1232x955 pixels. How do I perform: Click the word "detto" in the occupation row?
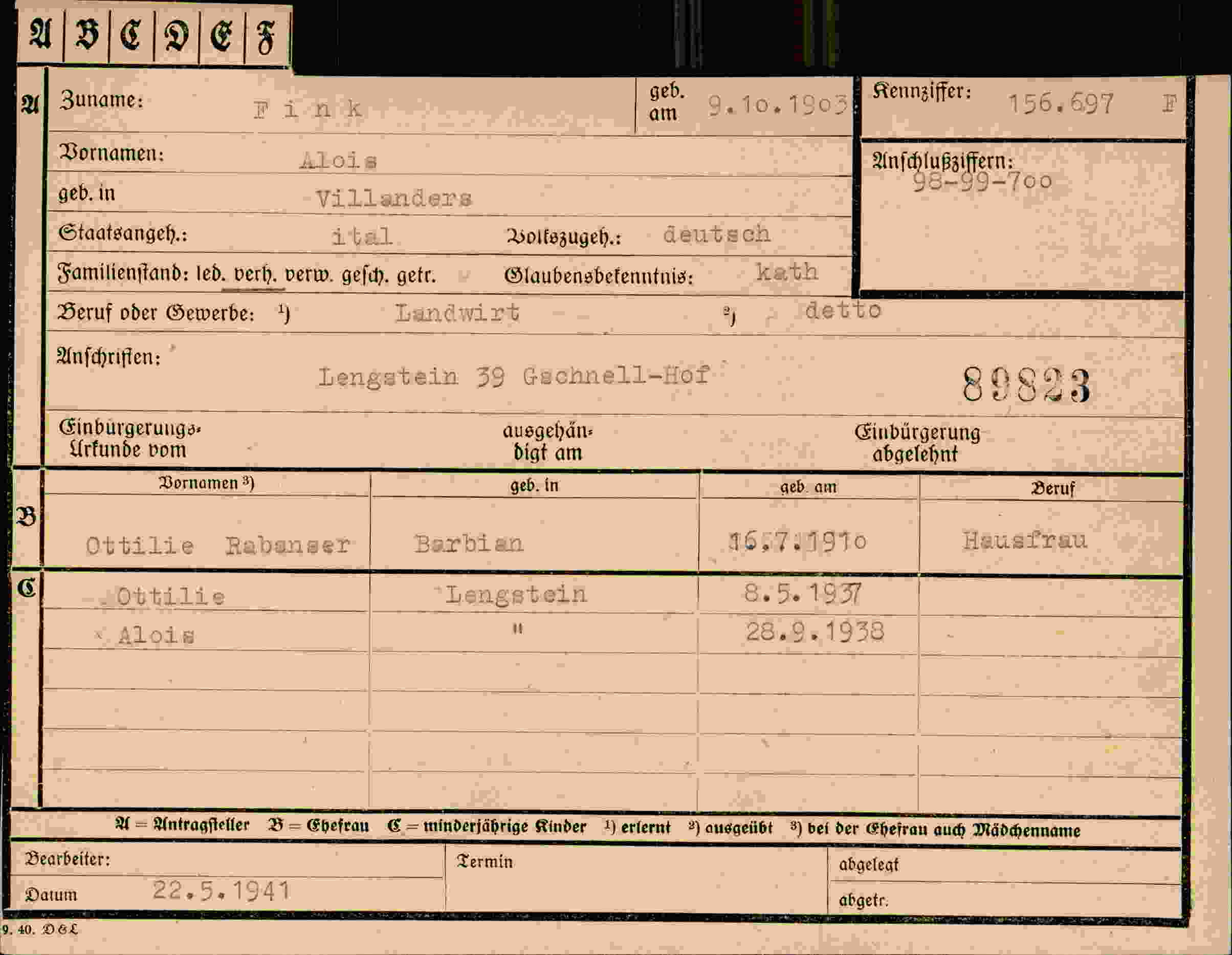pos(843,311)
